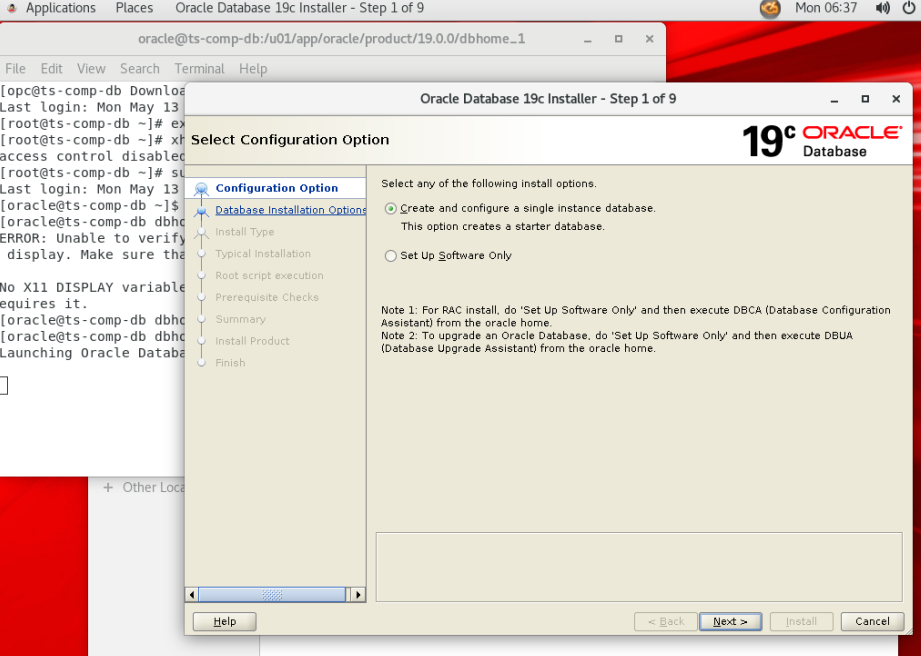Click the 'This option creates a starter database' text
The height and width of the screenshot is (656, 921).
click(x=503, y=227)
